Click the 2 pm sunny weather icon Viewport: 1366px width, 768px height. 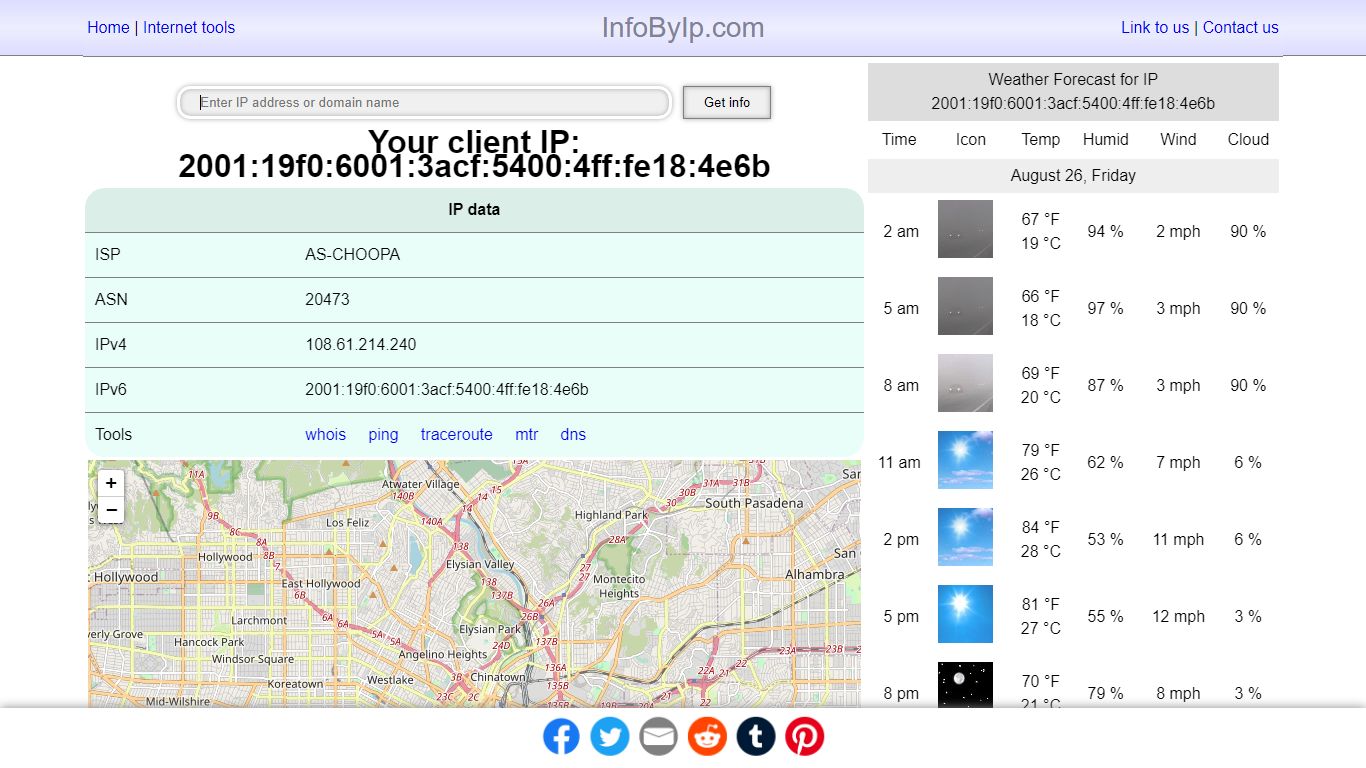(x=965, y=537)
